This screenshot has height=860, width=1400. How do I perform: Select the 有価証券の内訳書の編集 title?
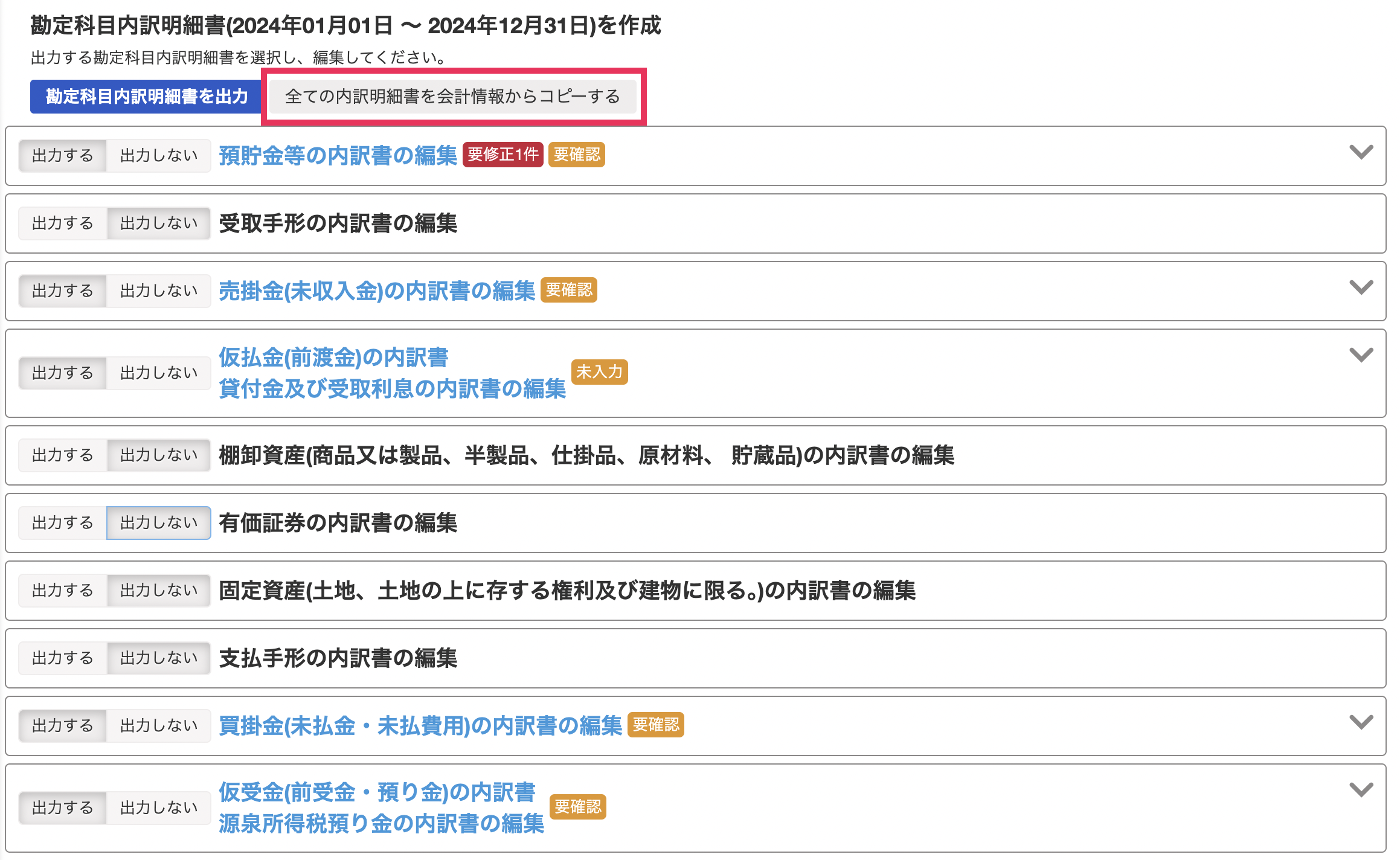coord(338,523)
